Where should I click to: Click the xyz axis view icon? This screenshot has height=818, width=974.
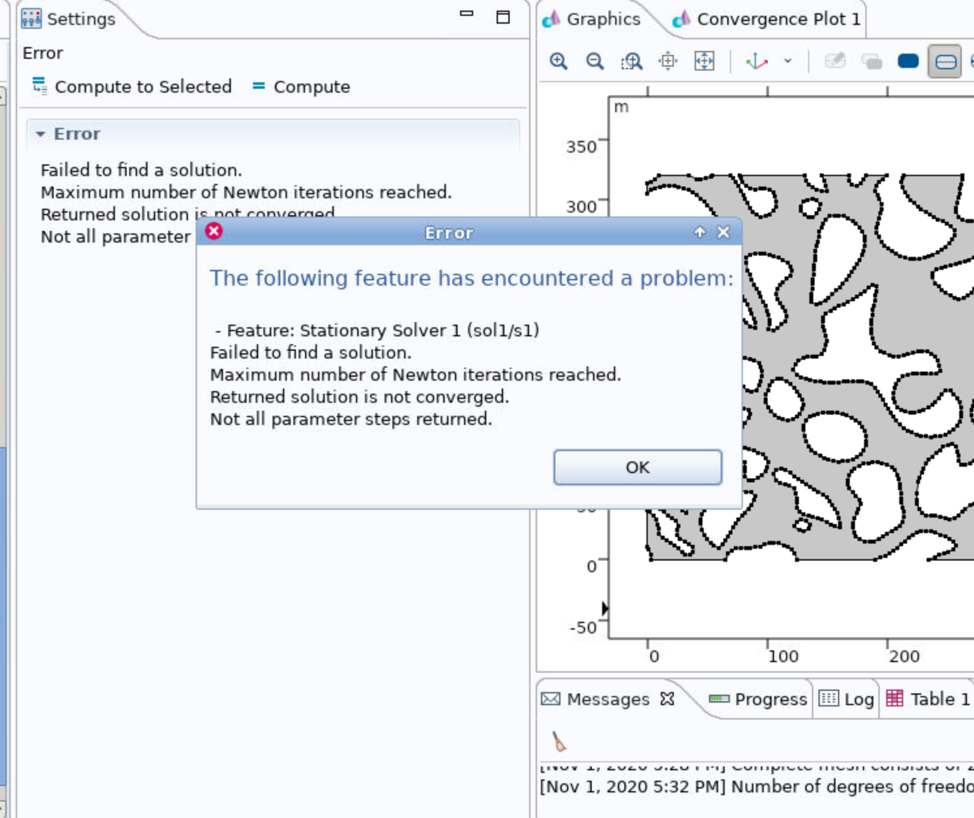pos(757,62)
